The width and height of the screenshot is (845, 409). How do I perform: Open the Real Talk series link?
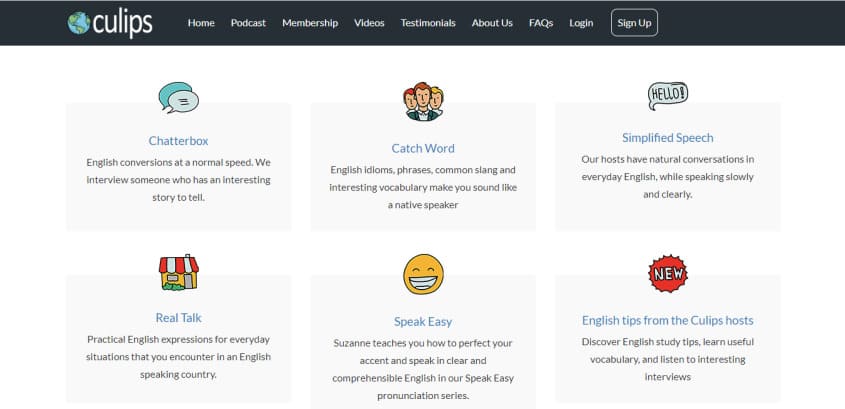click(x=178, y=317)
